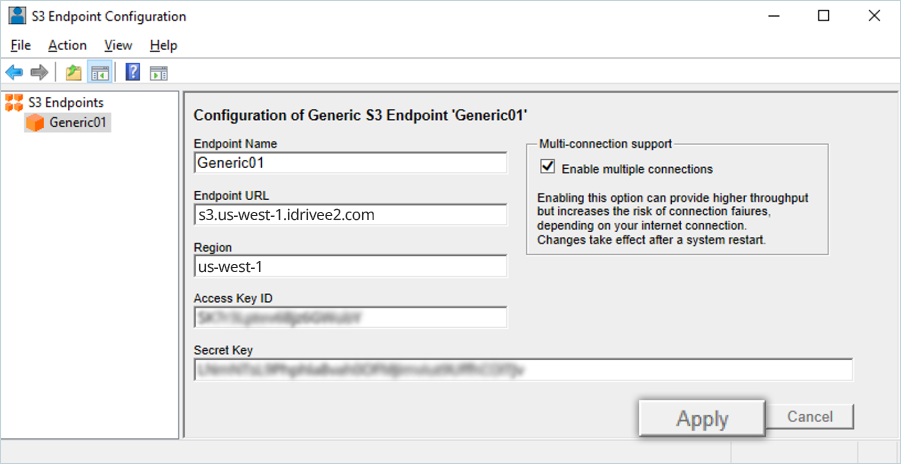The image size is (901, 464).
Task: Click the grey Forward arrow icon
Action: (x=39, y=72)
